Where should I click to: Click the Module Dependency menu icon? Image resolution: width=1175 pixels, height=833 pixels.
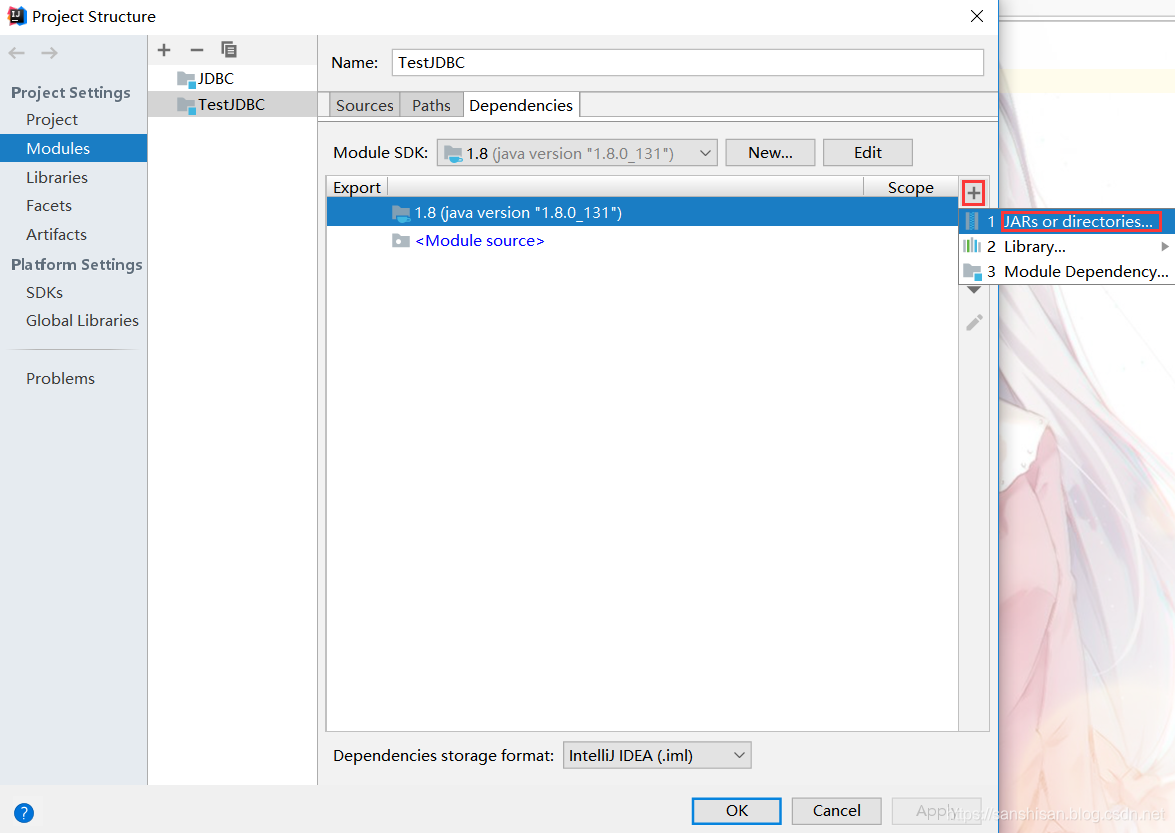point(972,271)
